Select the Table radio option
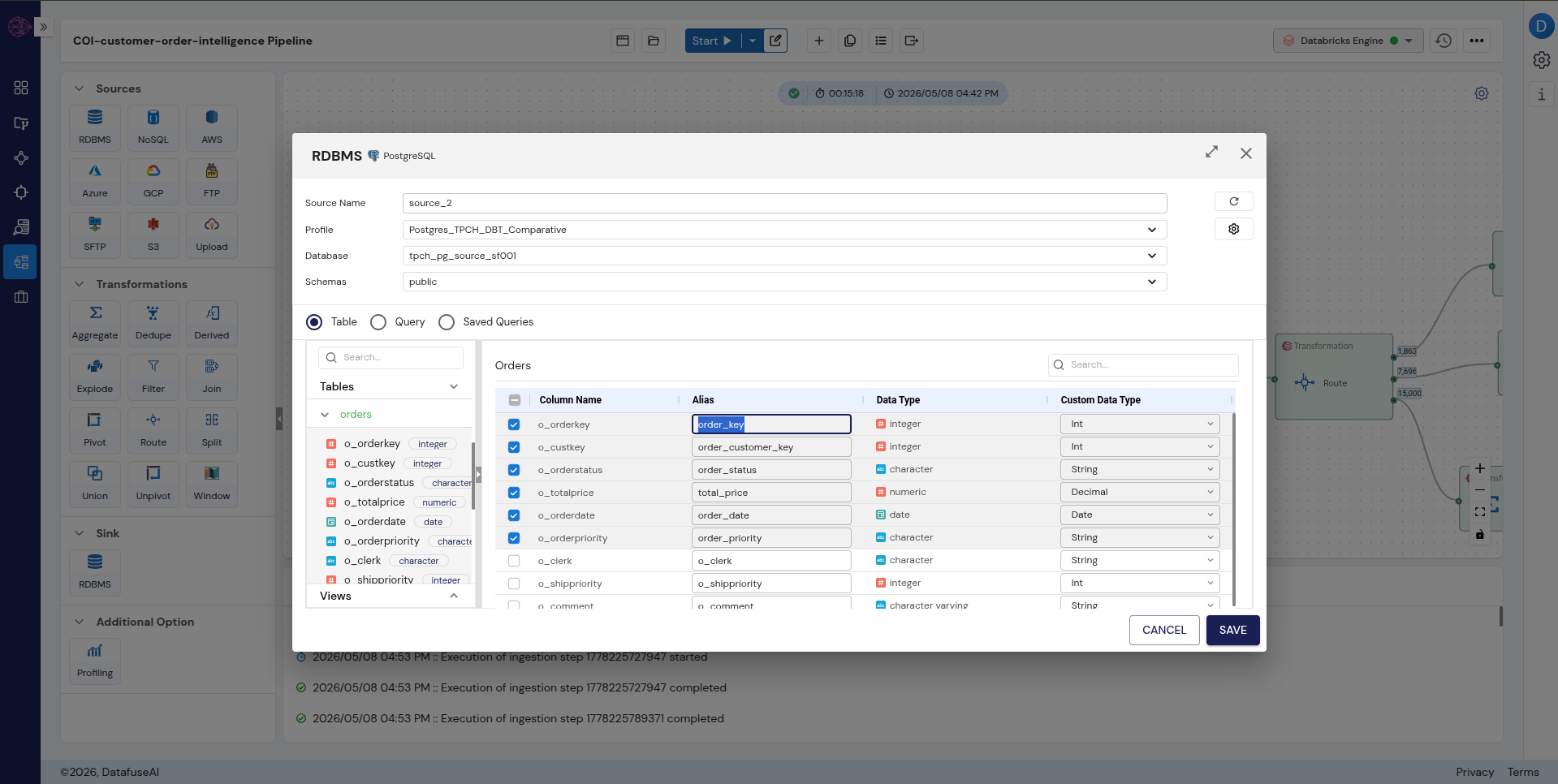This screenshot has width=1558, height=784. coord(314,322)
